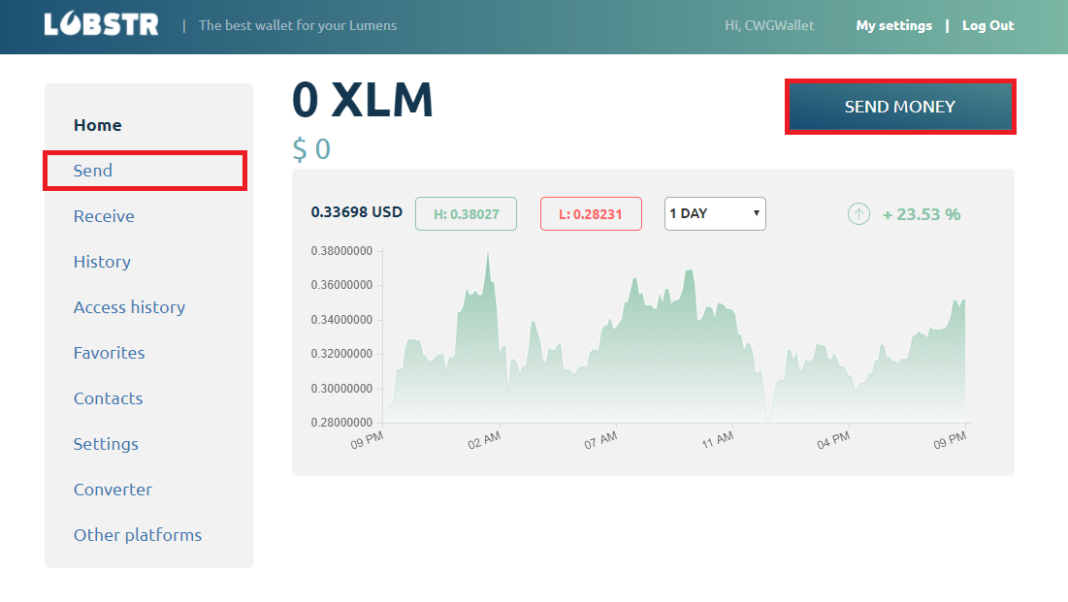This screenshot has height=602, width=1068.
Task: Open Access history page
Action: 129,307
